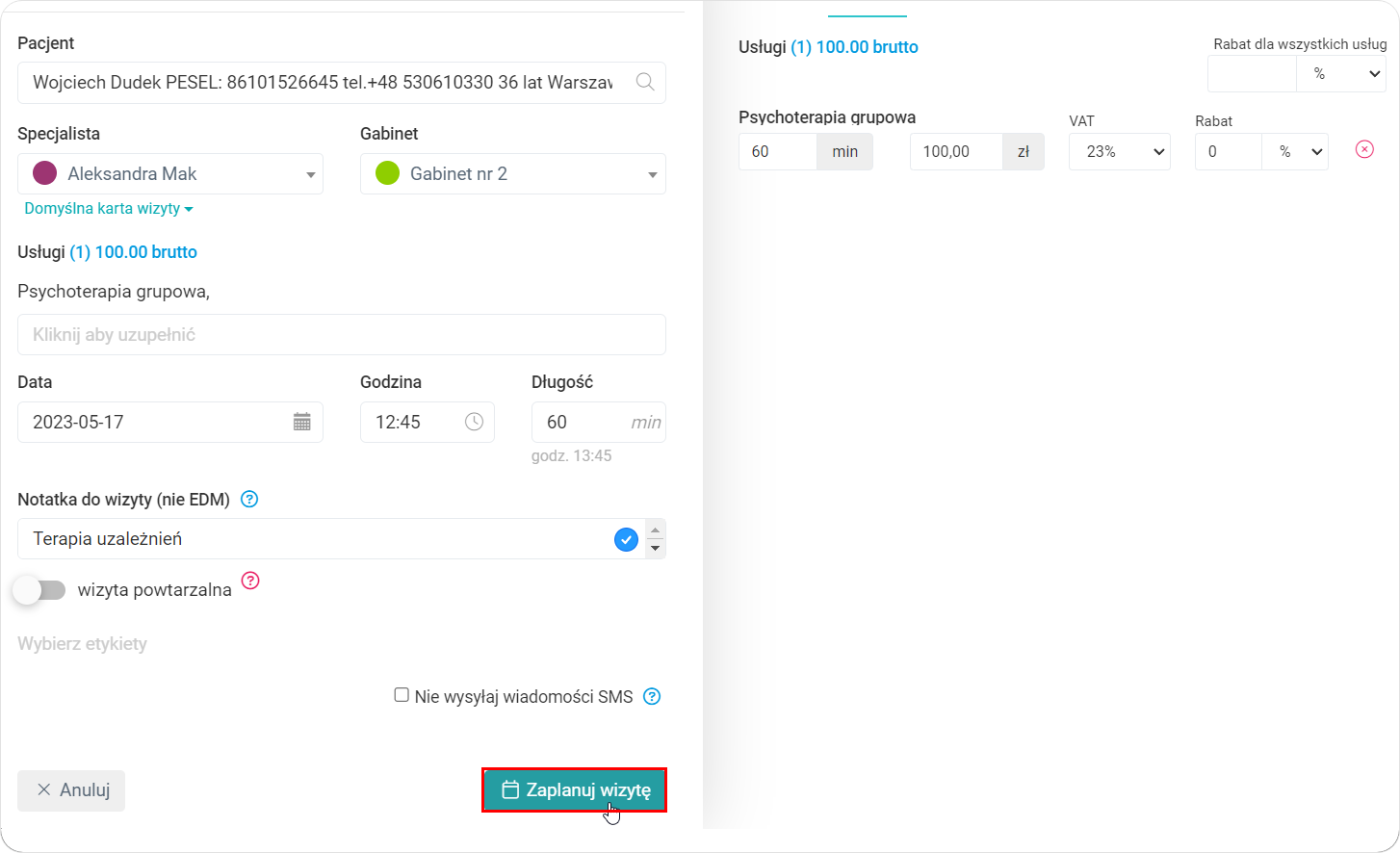Click Pacjent field with Wojciech Dudek
This screenshot has height=853, width=1400.
click(x=342, y=83)
